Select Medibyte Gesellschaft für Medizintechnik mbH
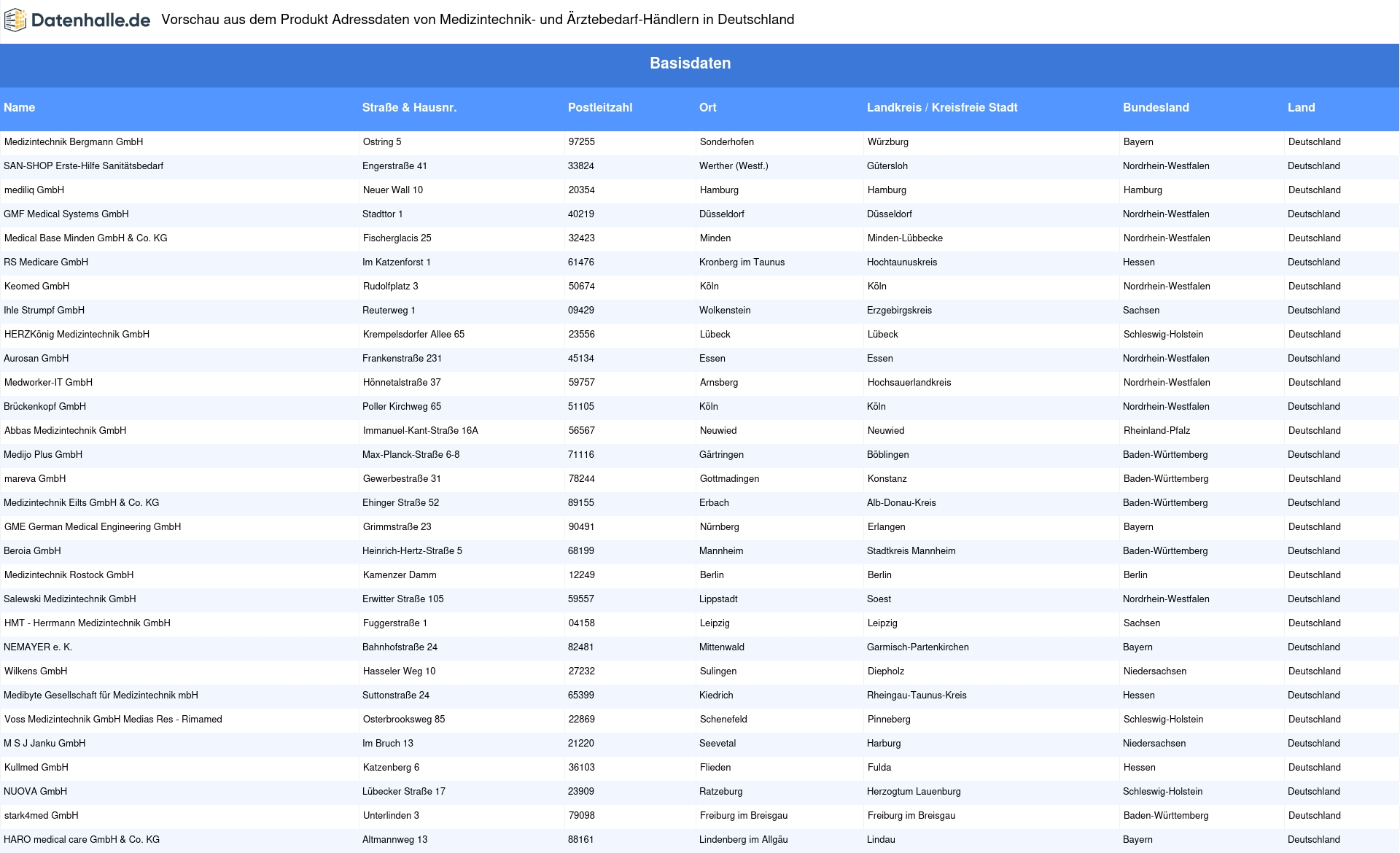Image resolution: width=1400 pixels, height=853 pixels. click(x=101, y=696)
